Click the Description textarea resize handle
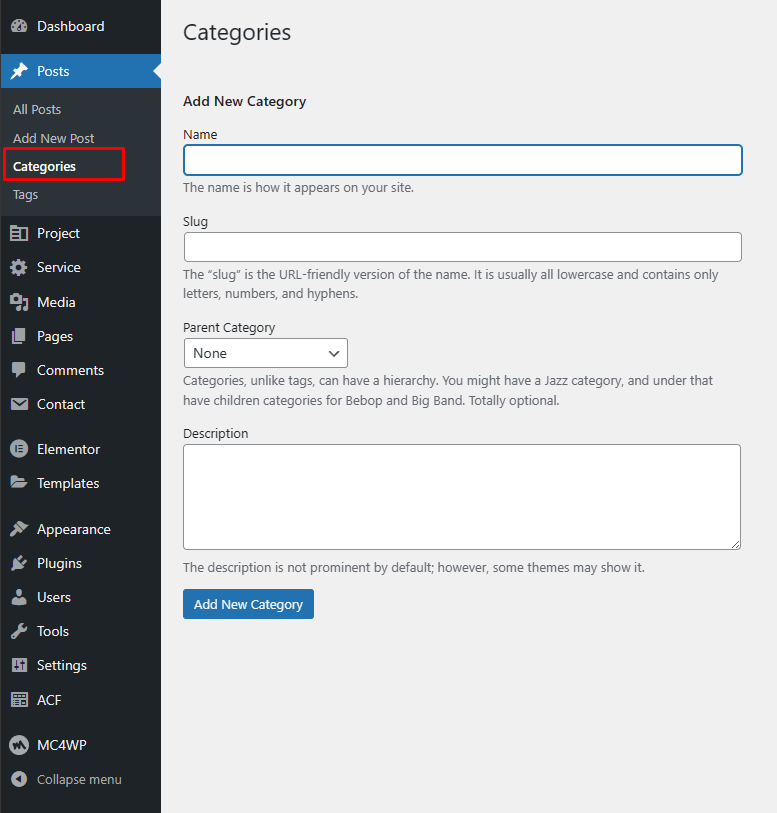 point(736,544)
